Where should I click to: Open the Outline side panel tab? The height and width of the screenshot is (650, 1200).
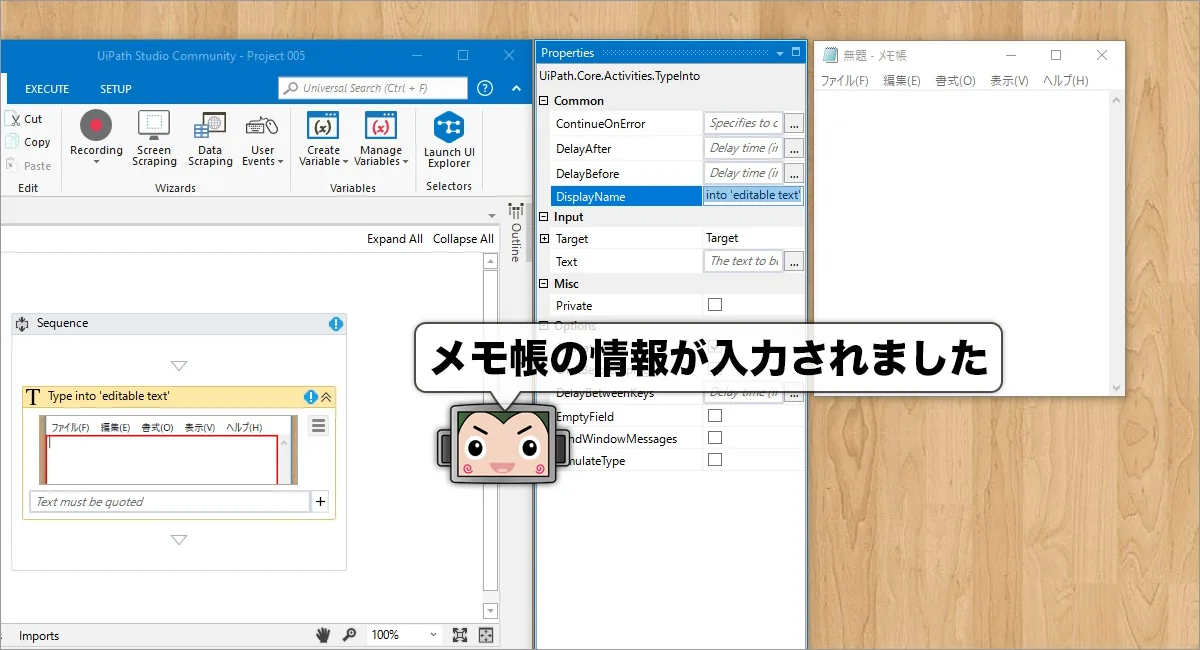pos(516,233)
